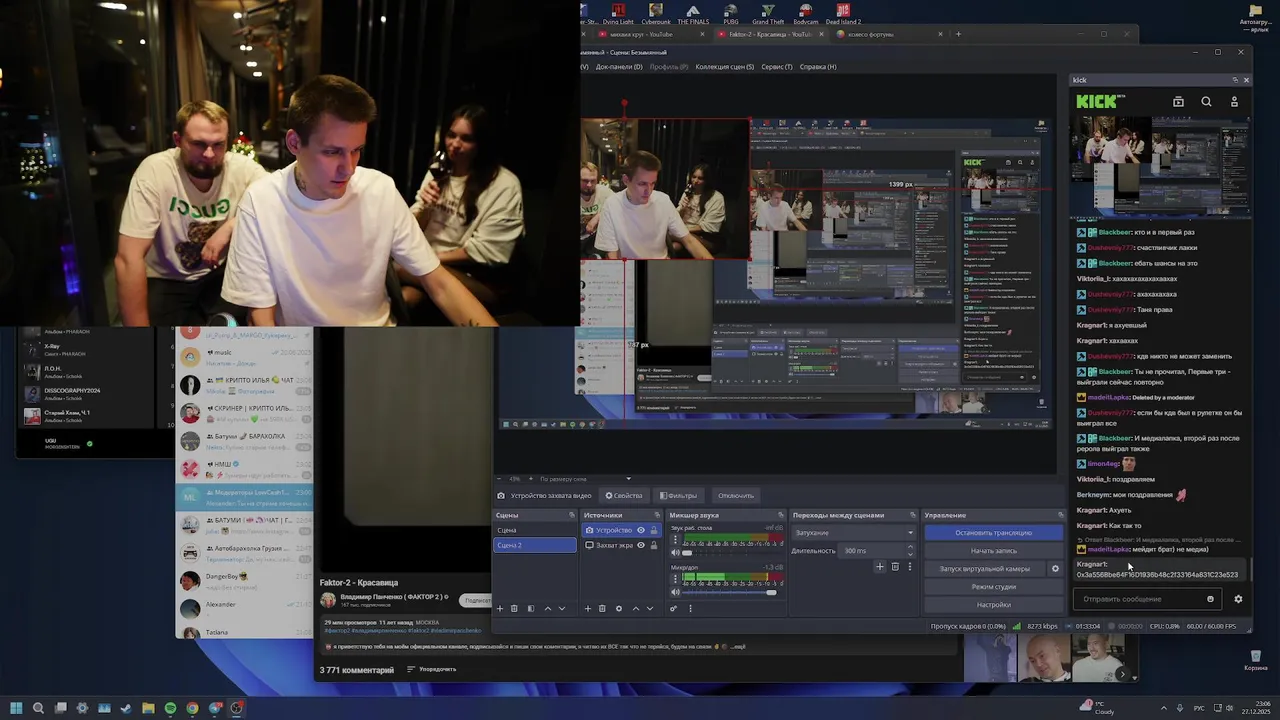Viewport: 1280px width, 720px height.
Task: Click the Отключить source toolbar button
Action: [735, 495]
